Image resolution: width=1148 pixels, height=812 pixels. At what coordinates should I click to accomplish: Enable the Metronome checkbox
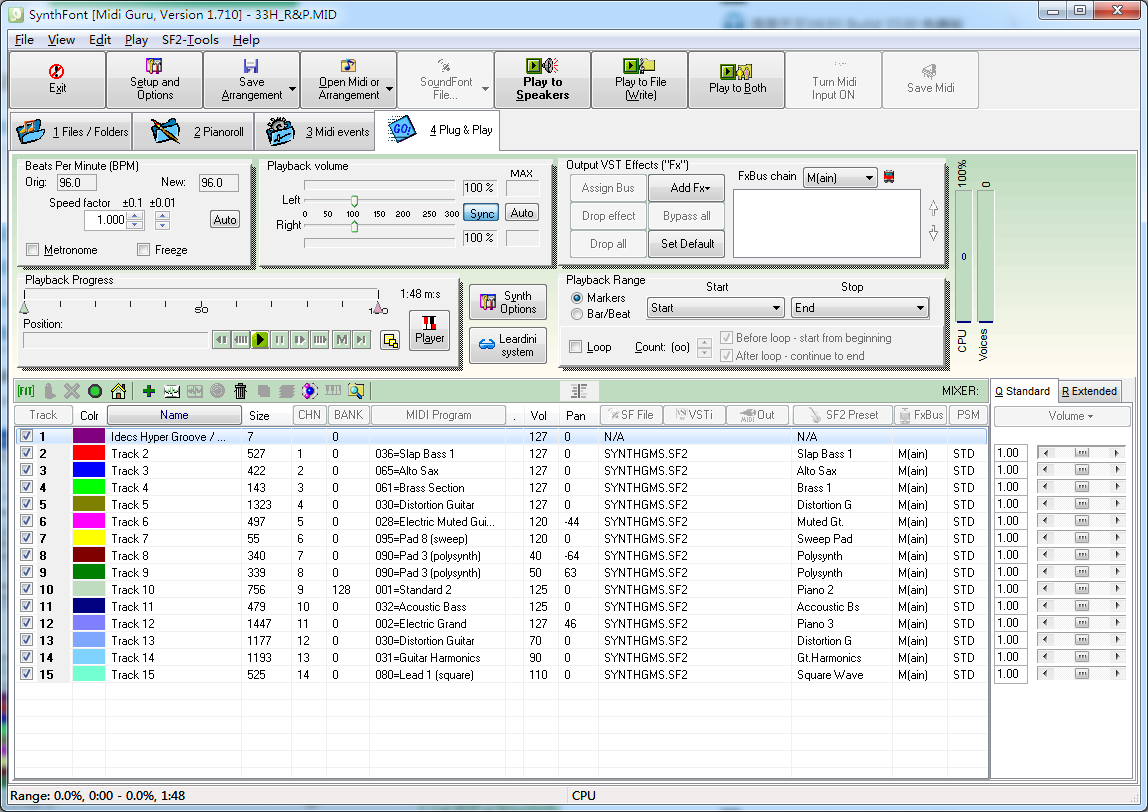[x=32, y=250]
